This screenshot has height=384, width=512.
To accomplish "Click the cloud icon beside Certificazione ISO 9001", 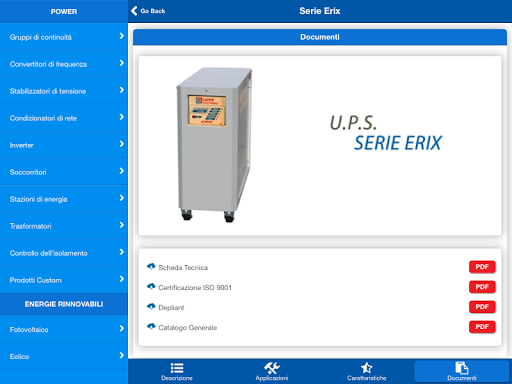I will pos(151,286).
